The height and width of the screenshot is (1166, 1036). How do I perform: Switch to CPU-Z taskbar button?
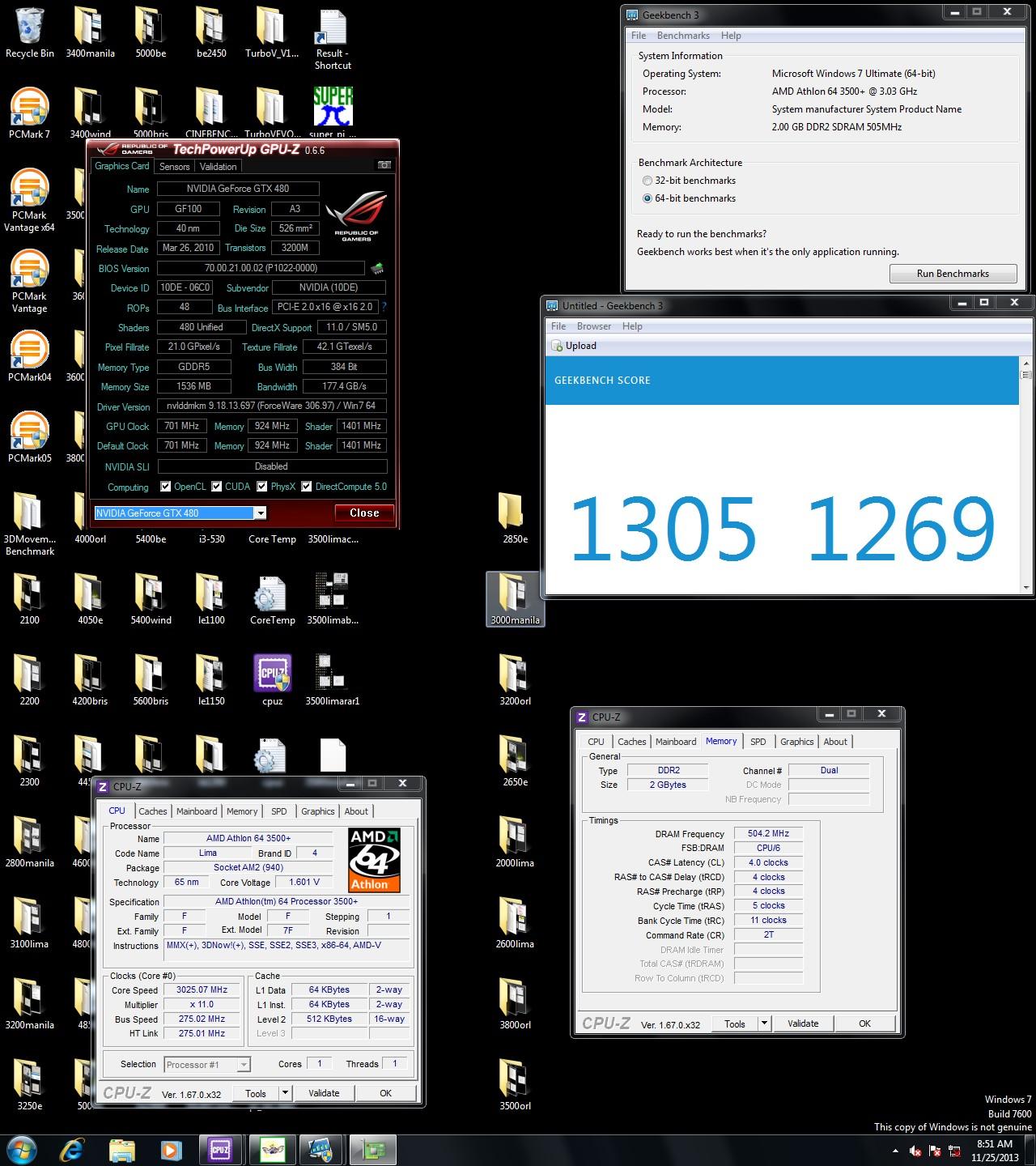pos(220,1150)
